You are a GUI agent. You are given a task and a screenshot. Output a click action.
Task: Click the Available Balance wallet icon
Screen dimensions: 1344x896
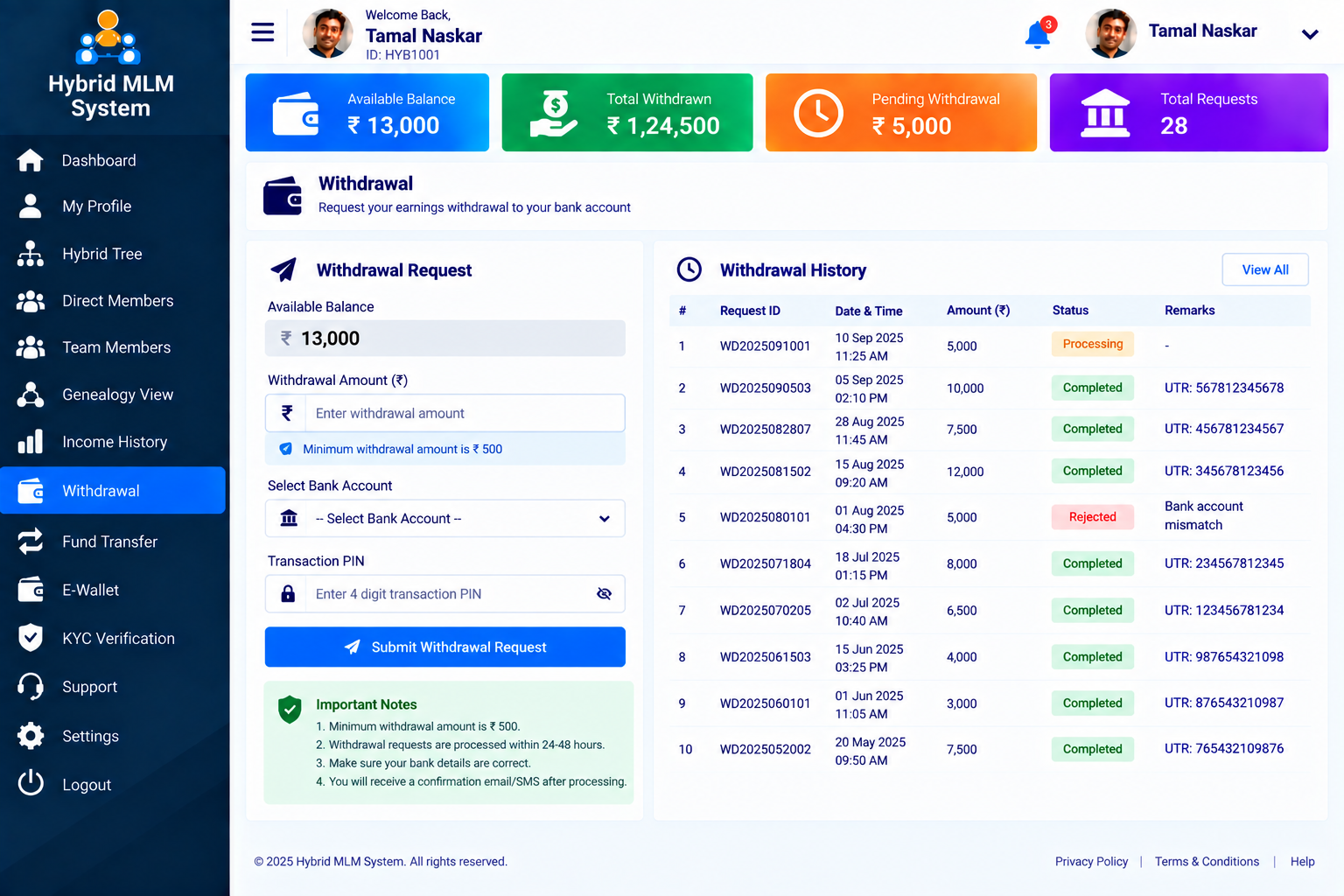(296, 115)
